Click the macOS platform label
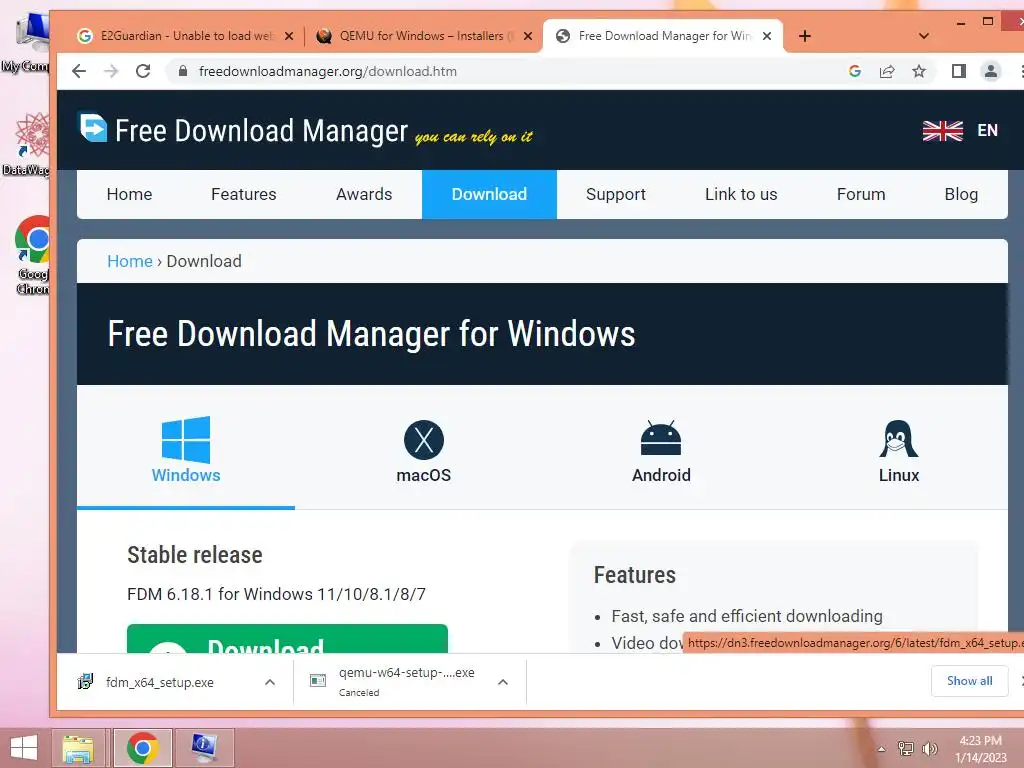This screenshot has height=768, width=1024. click(x=424, y=475)
